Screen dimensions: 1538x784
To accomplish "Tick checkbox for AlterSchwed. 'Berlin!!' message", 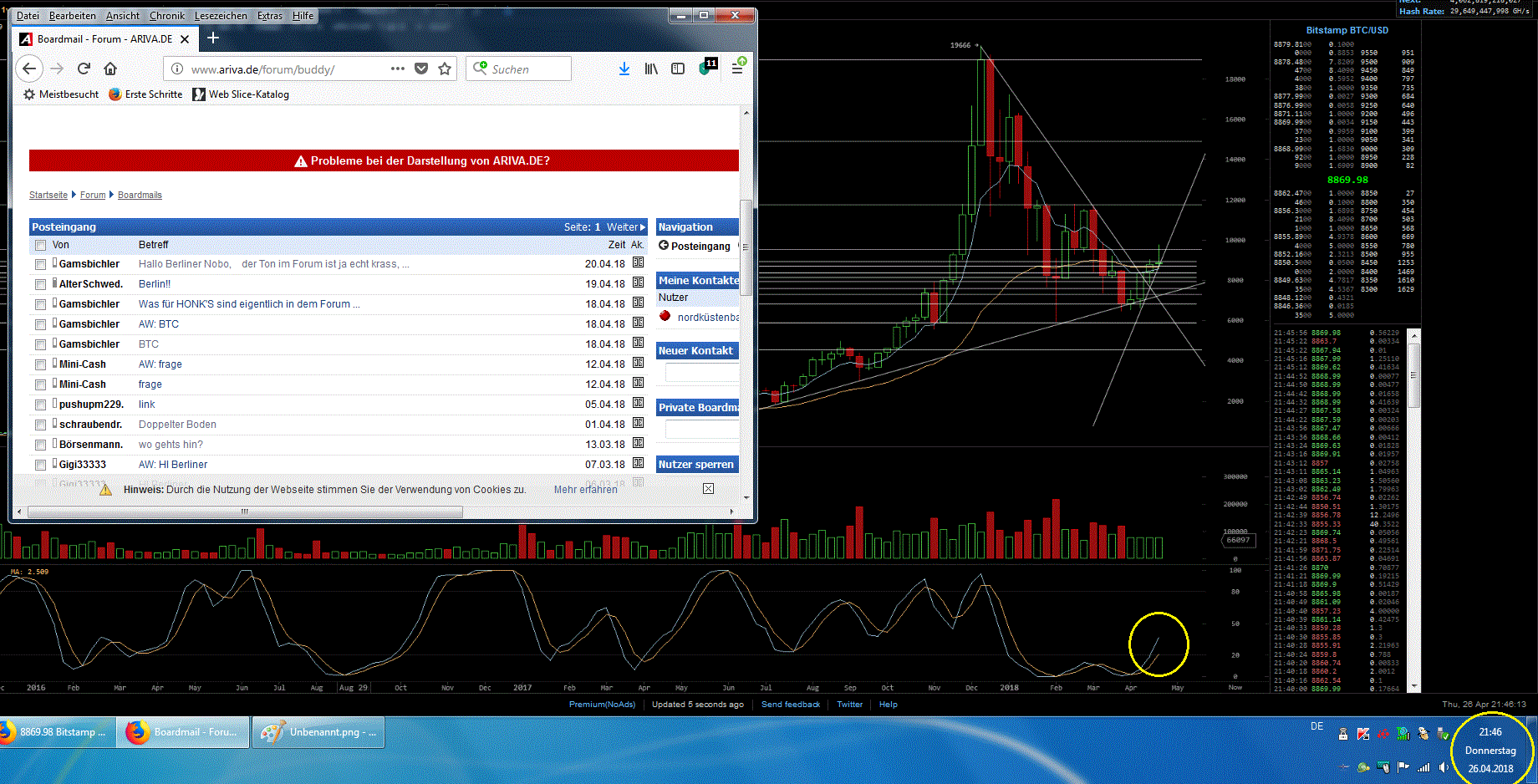I will [x=40, y=284].
